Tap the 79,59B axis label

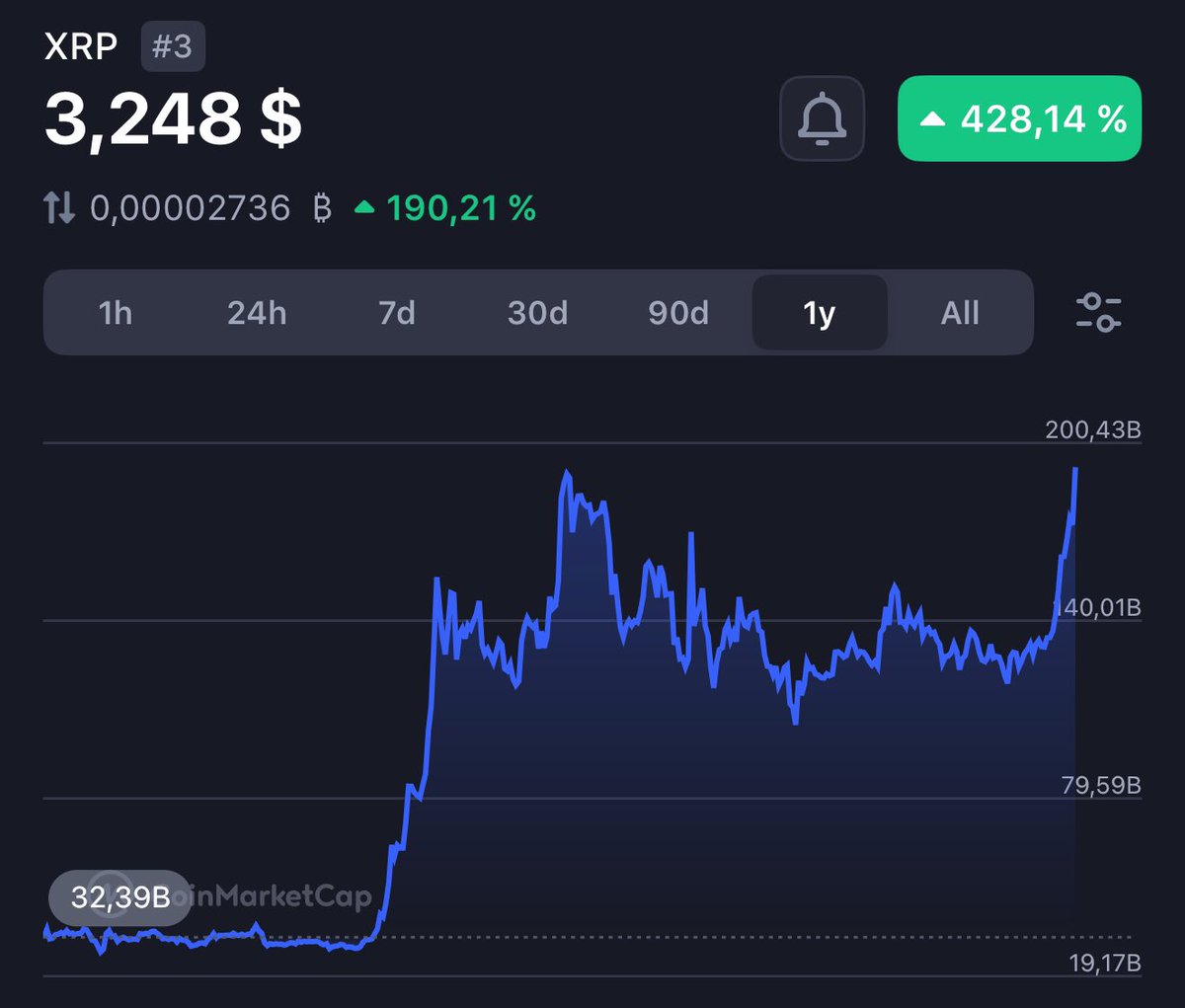1101,785
